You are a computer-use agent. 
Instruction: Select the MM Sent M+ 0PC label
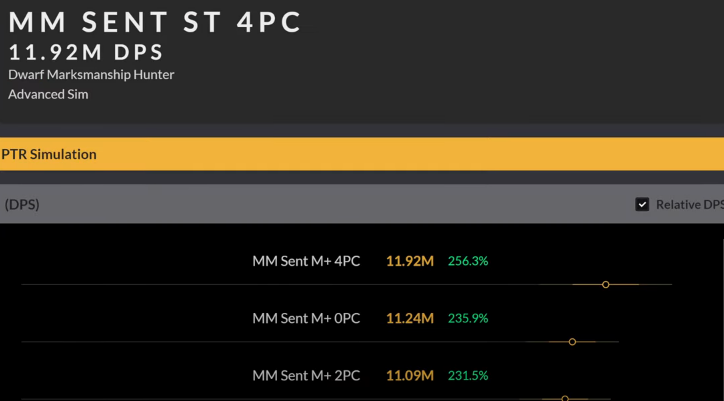[x=306, y=318]
